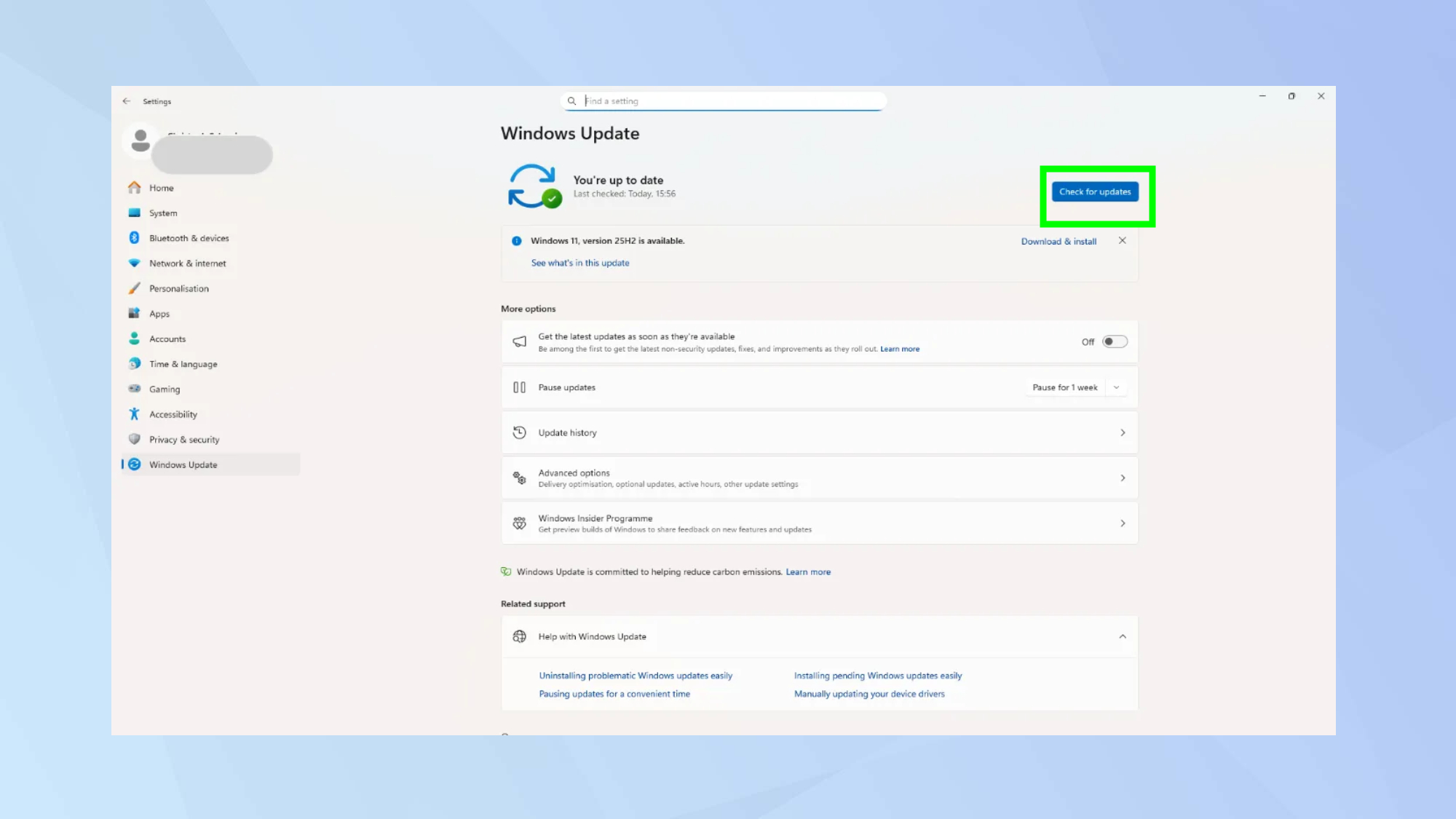Click the Update history clock icon
Viewport: 1456px width, 819px height.
click(x=519, y=432)
